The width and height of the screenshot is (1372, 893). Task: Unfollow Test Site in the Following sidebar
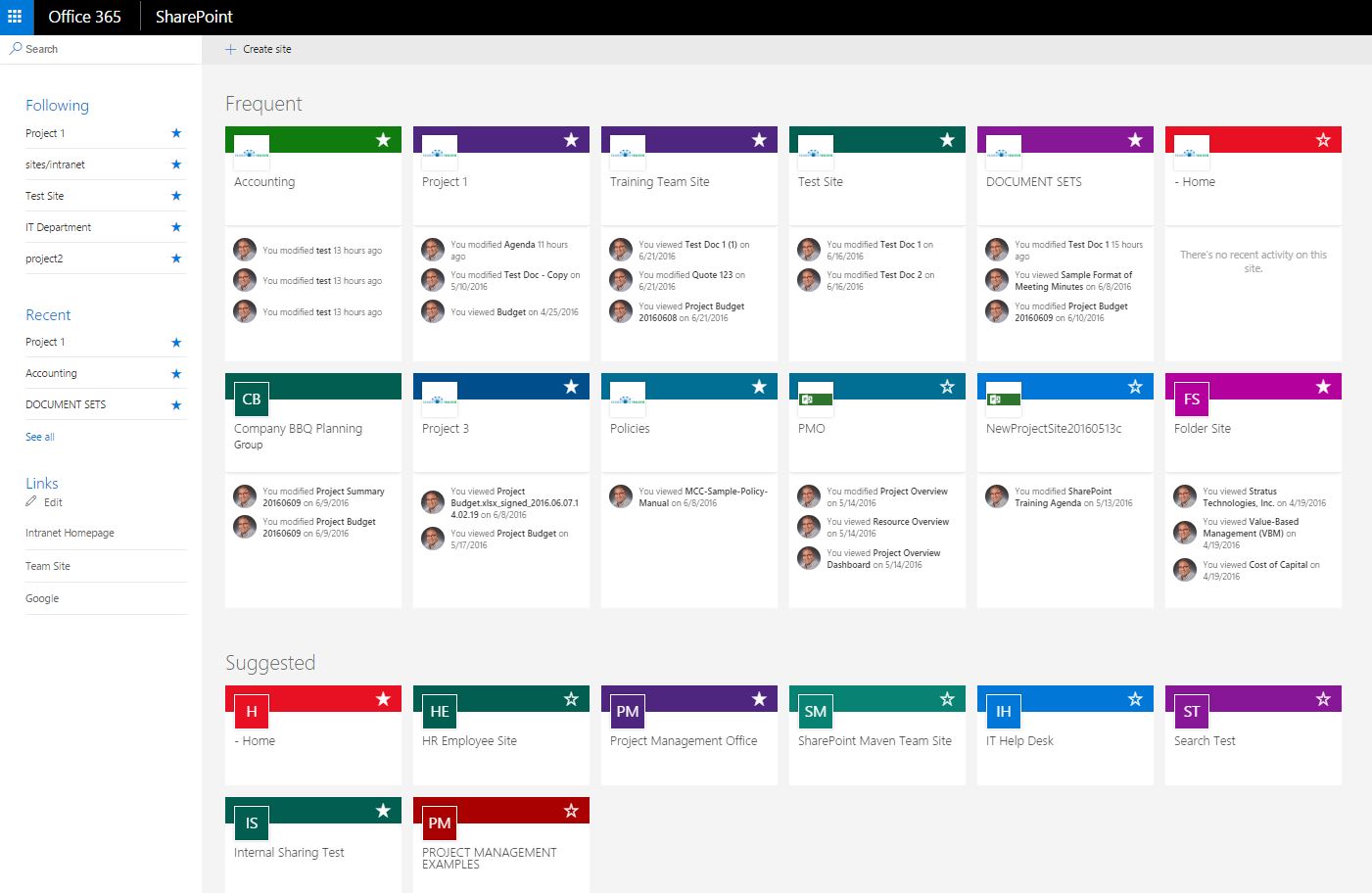(x=176, y=195)
